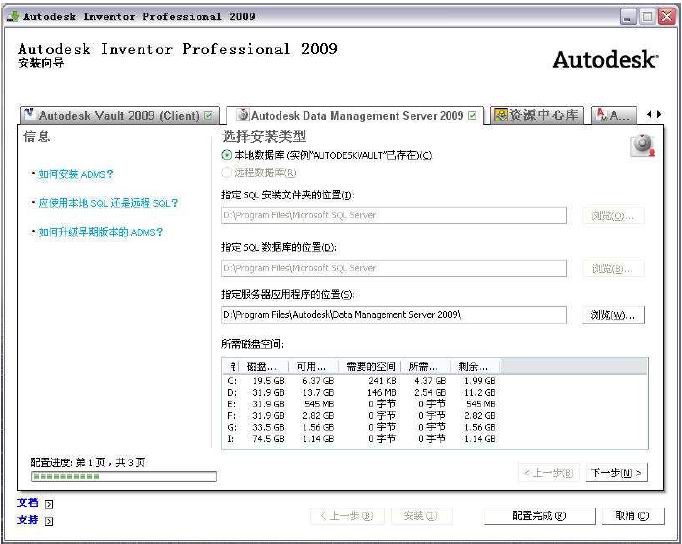The image size is (682, 544).
Task: Click the bottom < 上一步(B) button
Action: tap(347, 516)
